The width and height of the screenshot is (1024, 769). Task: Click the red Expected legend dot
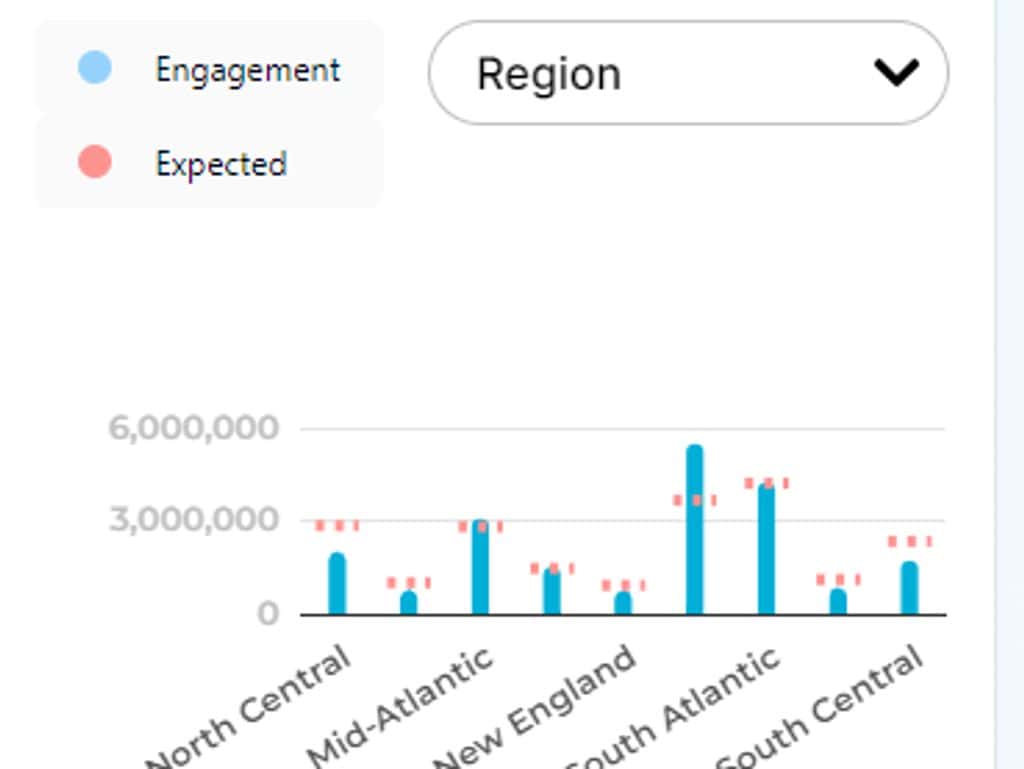[94, 162]
